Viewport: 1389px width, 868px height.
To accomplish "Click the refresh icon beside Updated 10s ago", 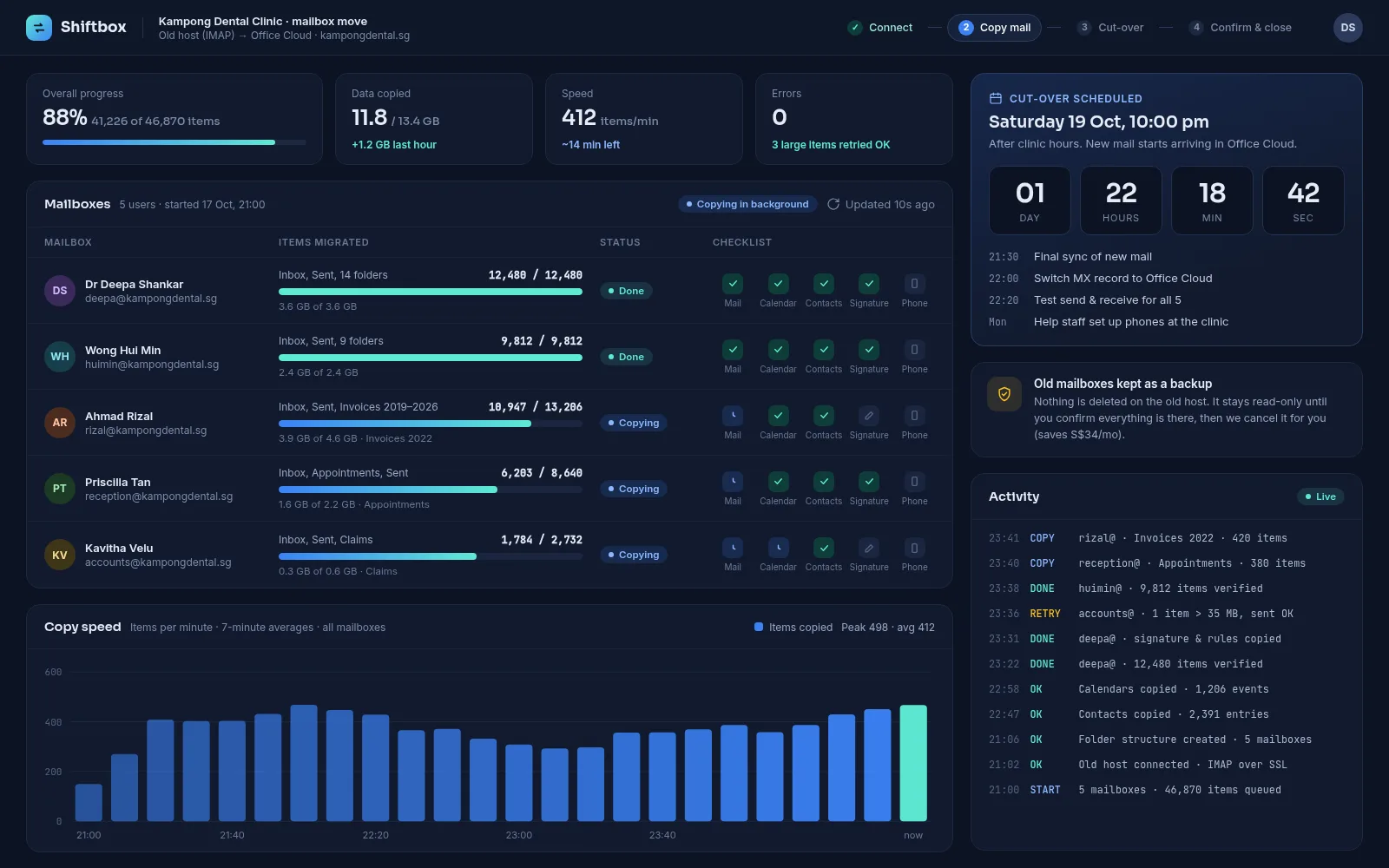I will click(x=833, y=204).
